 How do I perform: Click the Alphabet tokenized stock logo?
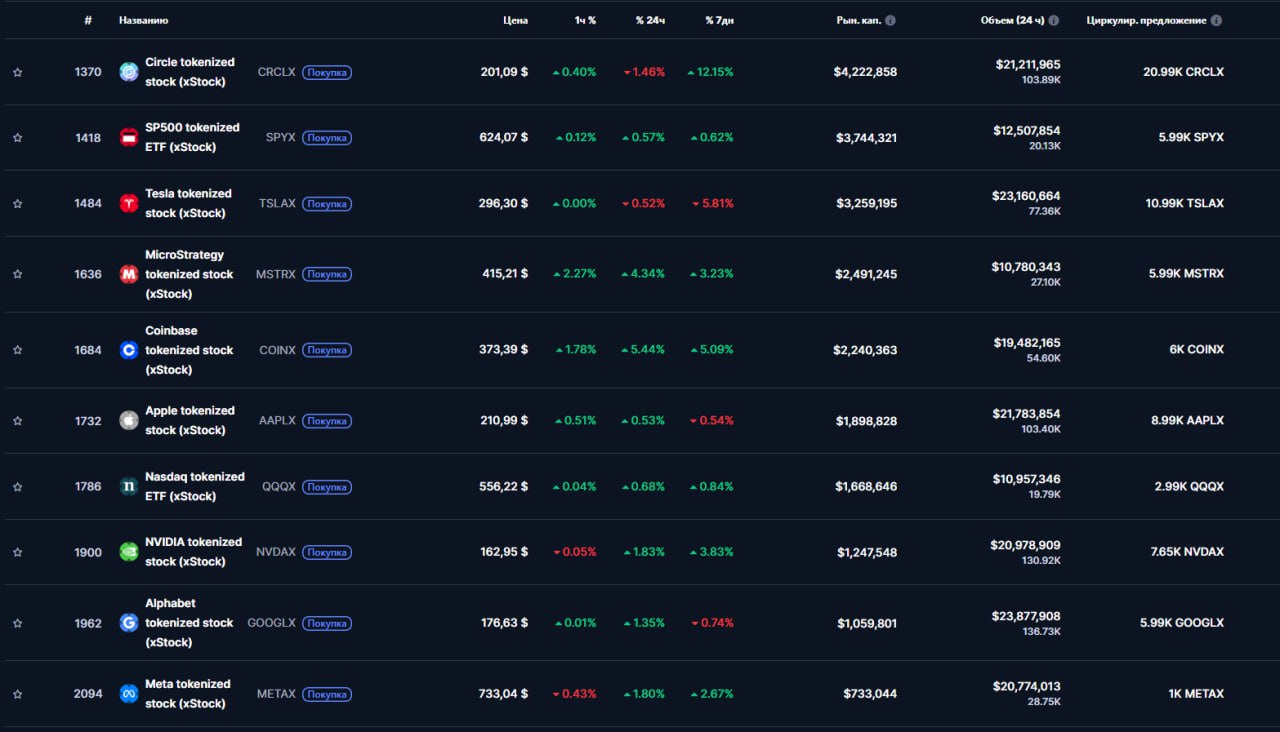tap(128, 623)
